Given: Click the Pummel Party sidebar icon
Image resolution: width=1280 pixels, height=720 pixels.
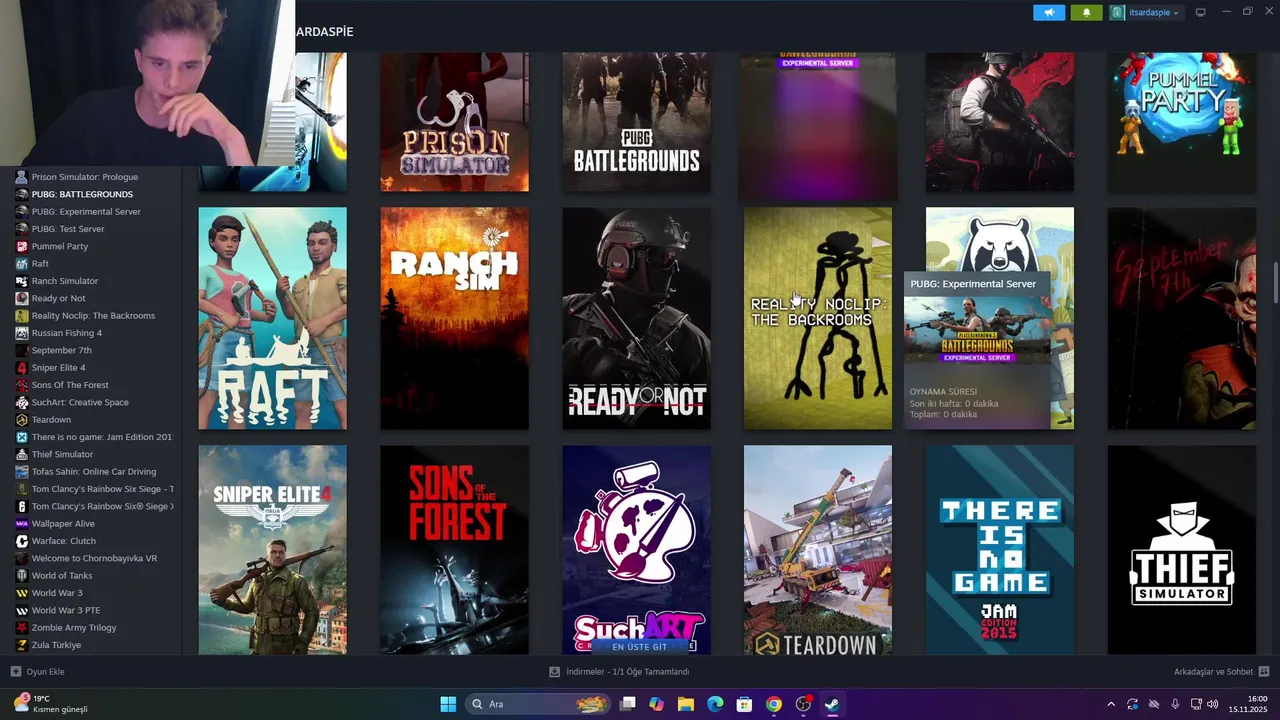Looking at the screenshot, I should (x=22, y=246).
